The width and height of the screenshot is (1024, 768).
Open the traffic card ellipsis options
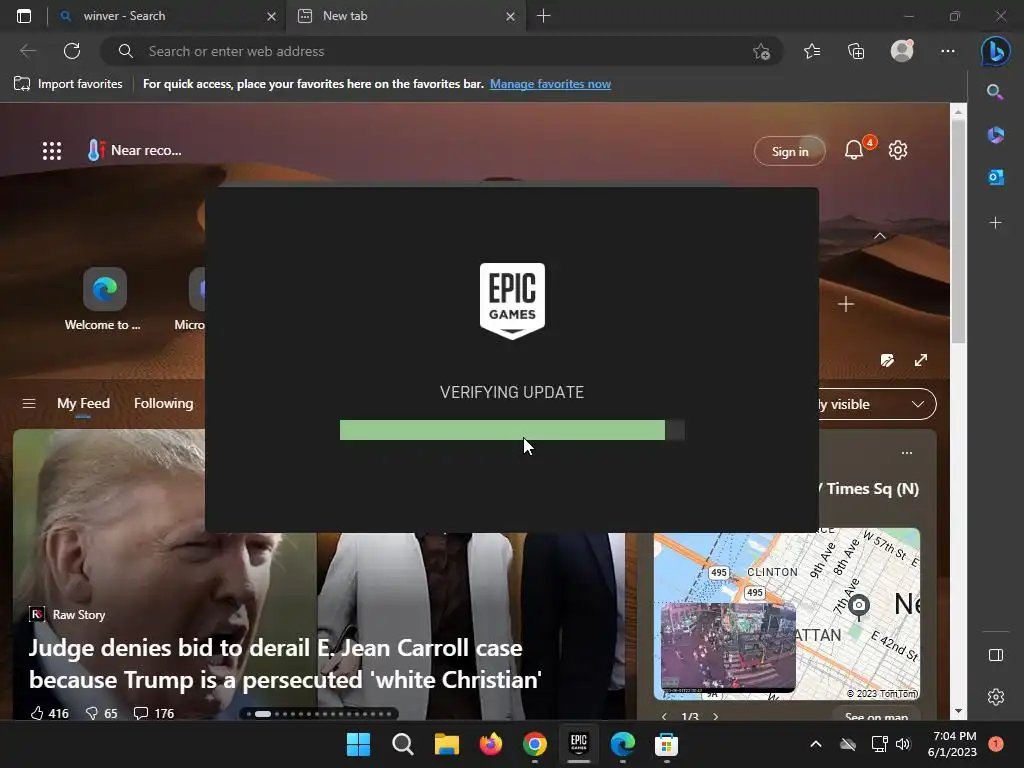point(906,453)
